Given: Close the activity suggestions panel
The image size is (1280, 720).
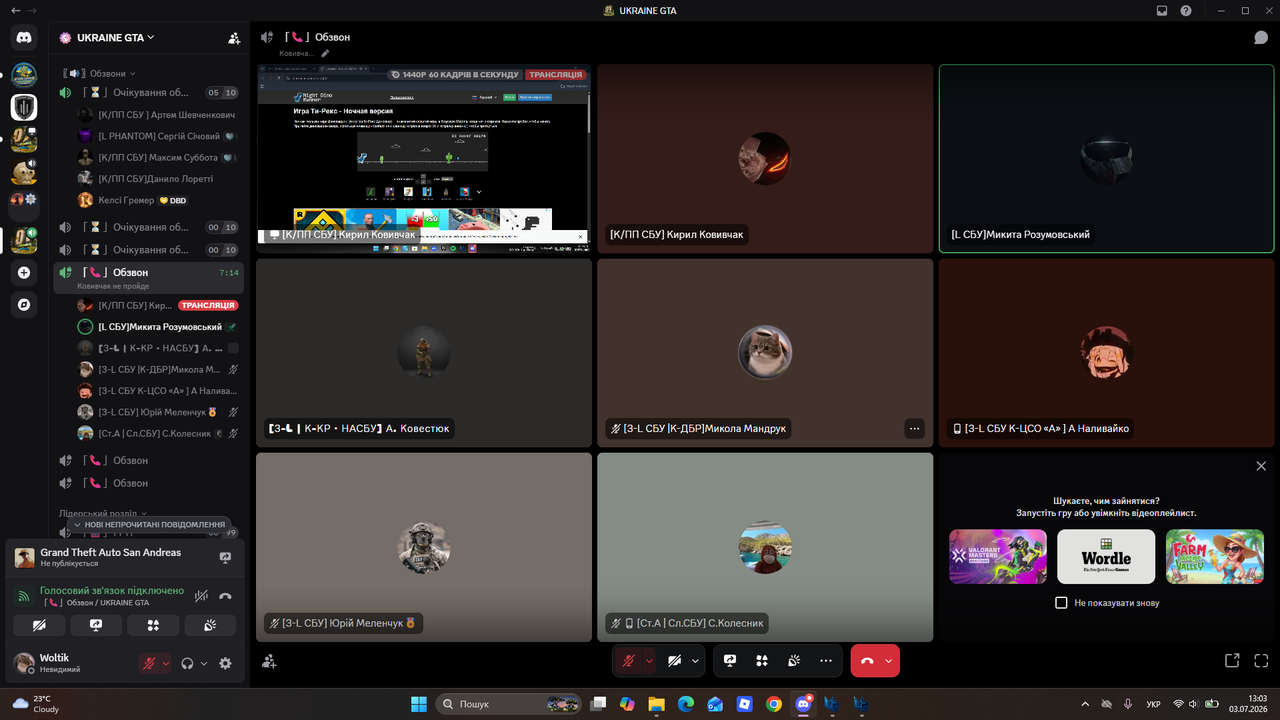Looking at the screenshot, I should click(1261, 466).
